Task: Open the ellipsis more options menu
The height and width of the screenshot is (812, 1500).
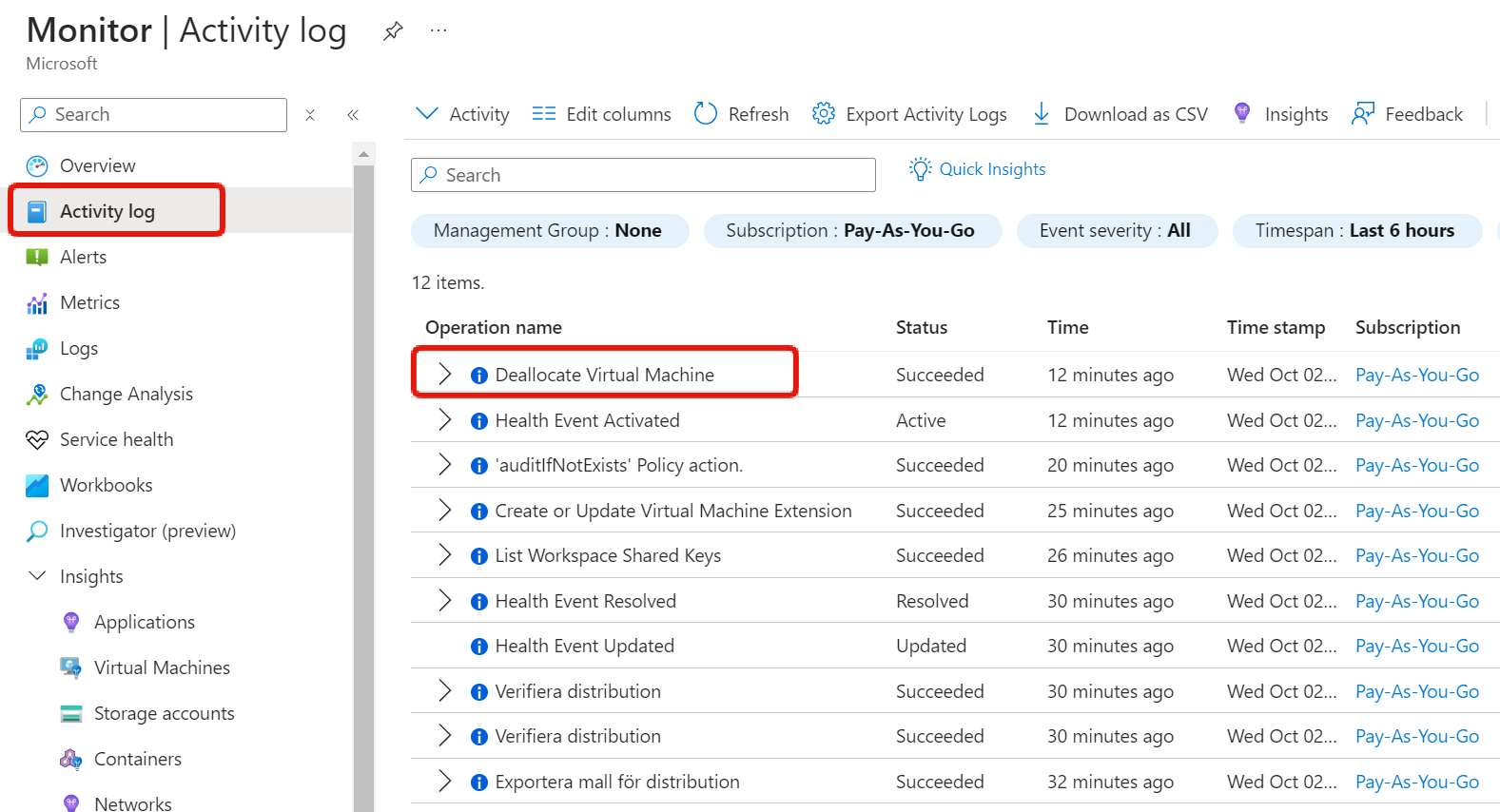Action: [x=438, y=30]
